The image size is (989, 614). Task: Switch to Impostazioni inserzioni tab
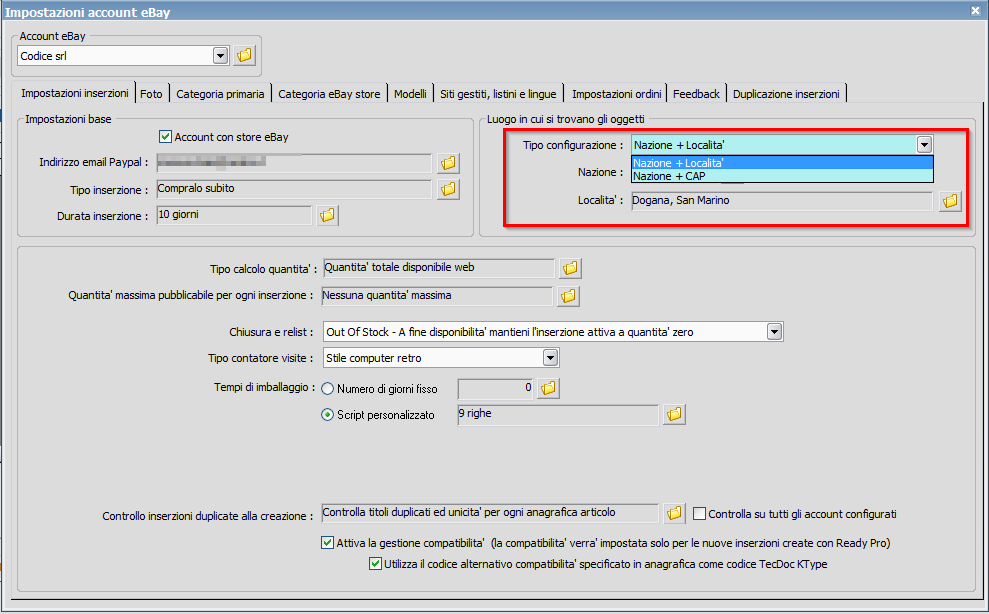click(x=74, y=93)
